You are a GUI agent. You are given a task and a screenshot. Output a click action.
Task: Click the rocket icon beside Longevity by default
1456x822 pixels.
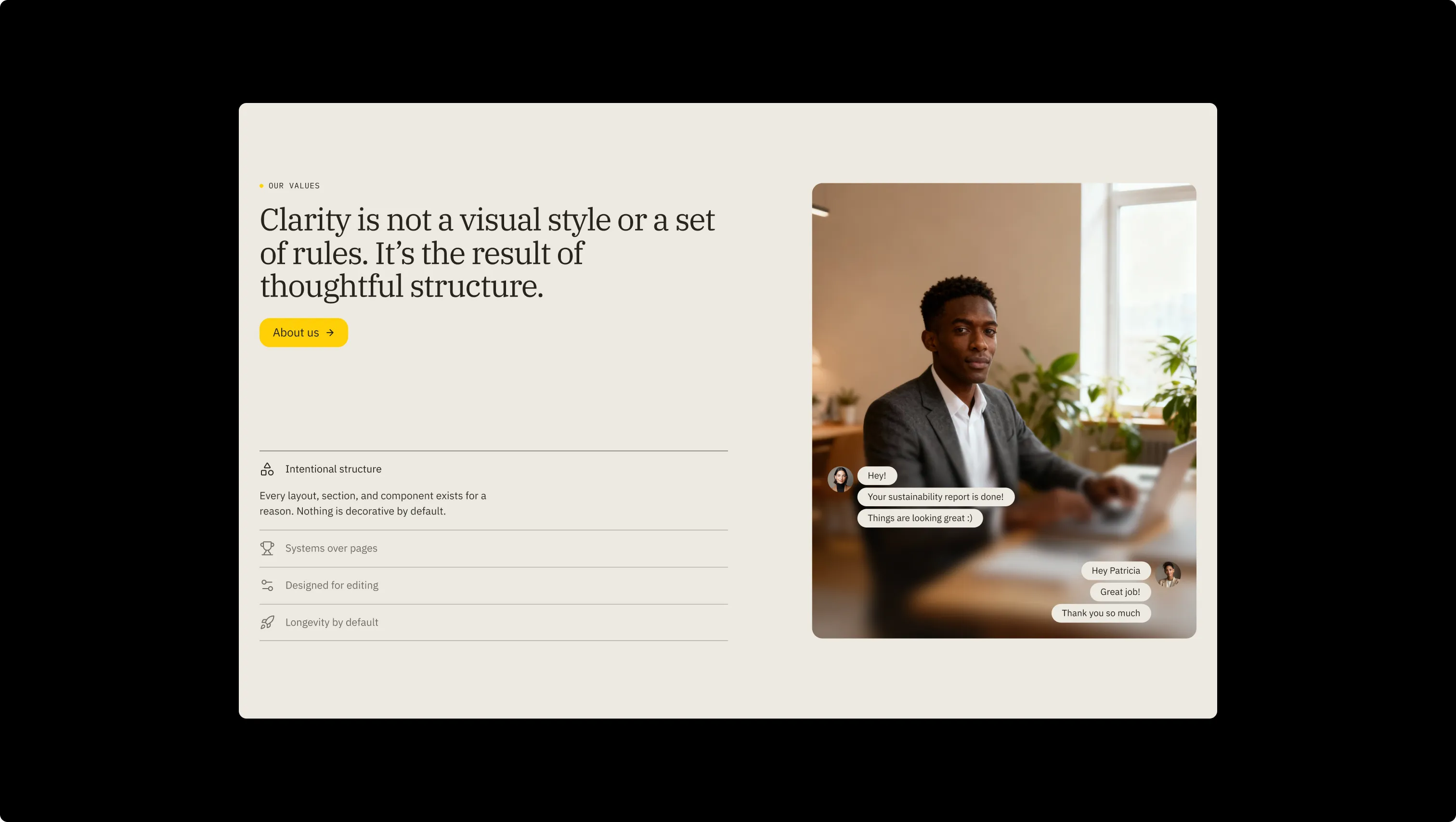pyautogui.click(x=267, y=622)
